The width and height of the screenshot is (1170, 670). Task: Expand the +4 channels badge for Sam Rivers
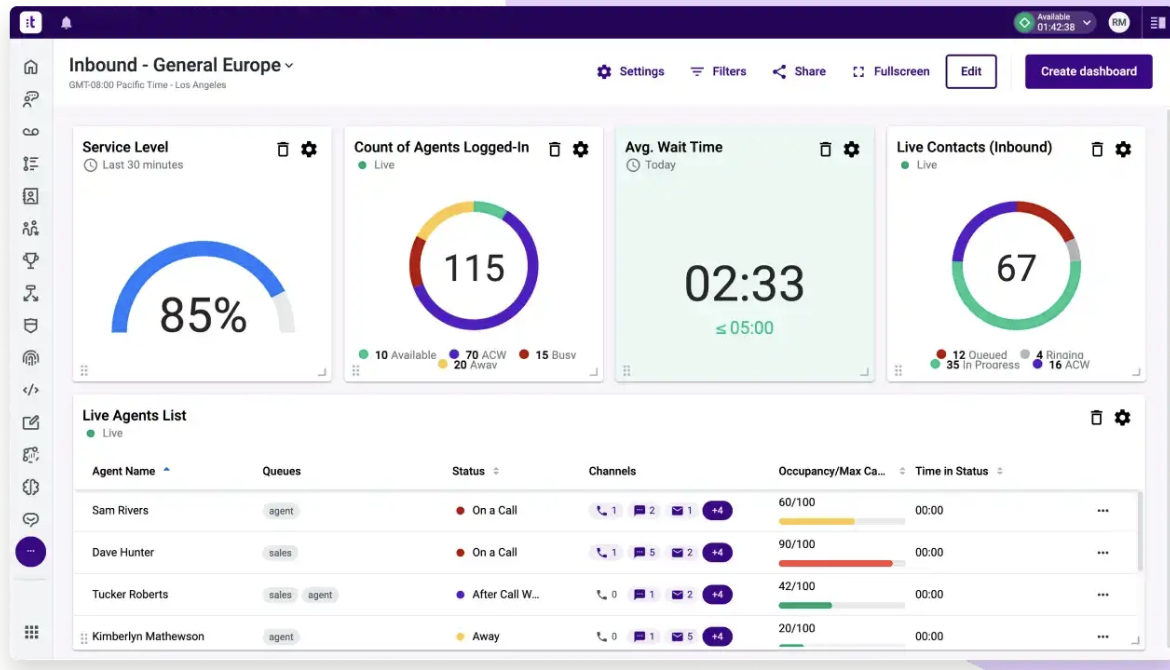717,510
